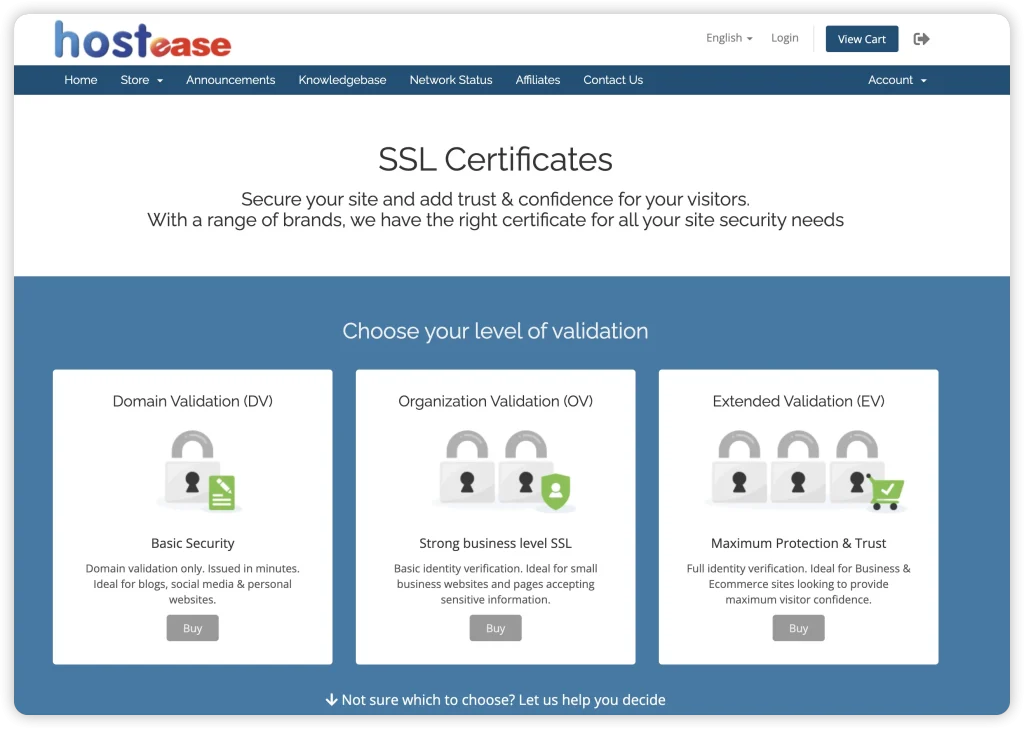Click the green document badge icon

(x=221, y=493)
